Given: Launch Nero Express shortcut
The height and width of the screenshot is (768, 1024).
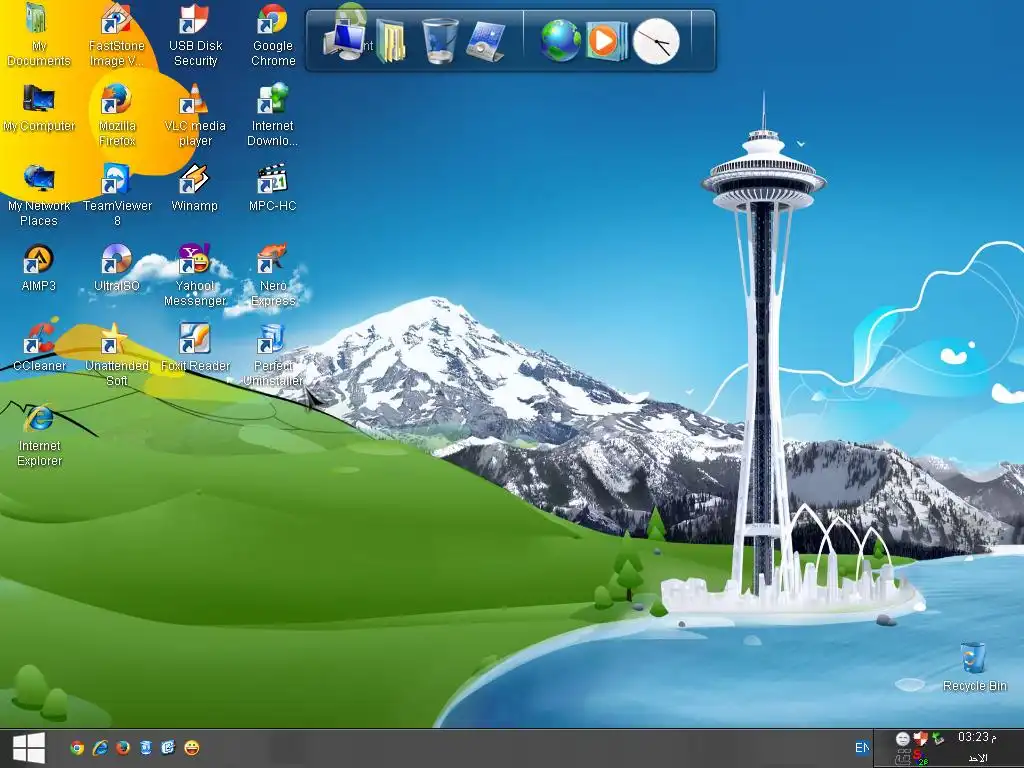Looking at the screenshot, I should tap(273, 275).
